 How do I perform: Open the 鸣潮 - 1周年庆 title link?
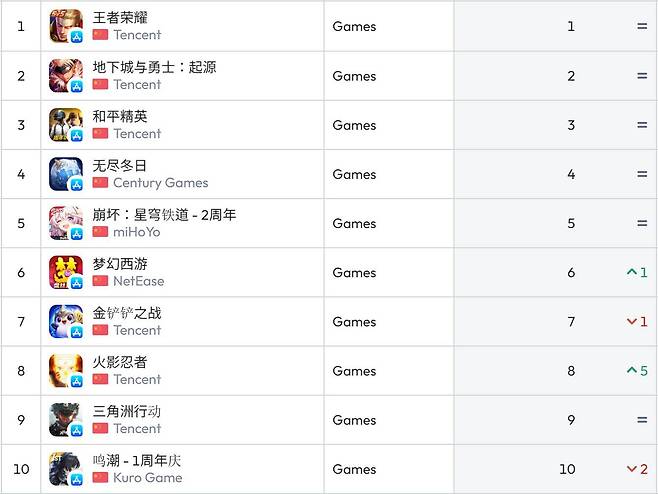tap(137, 461)
